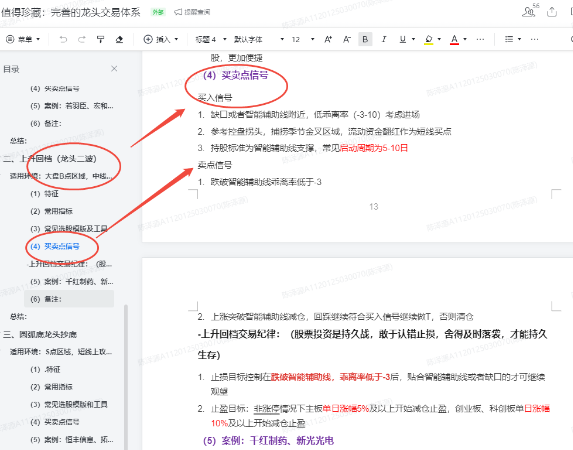Viewport: 573px width, 450px height.
Task: Jump to outline item (5) 案例：恒丰信息
Action: point(72,439)
